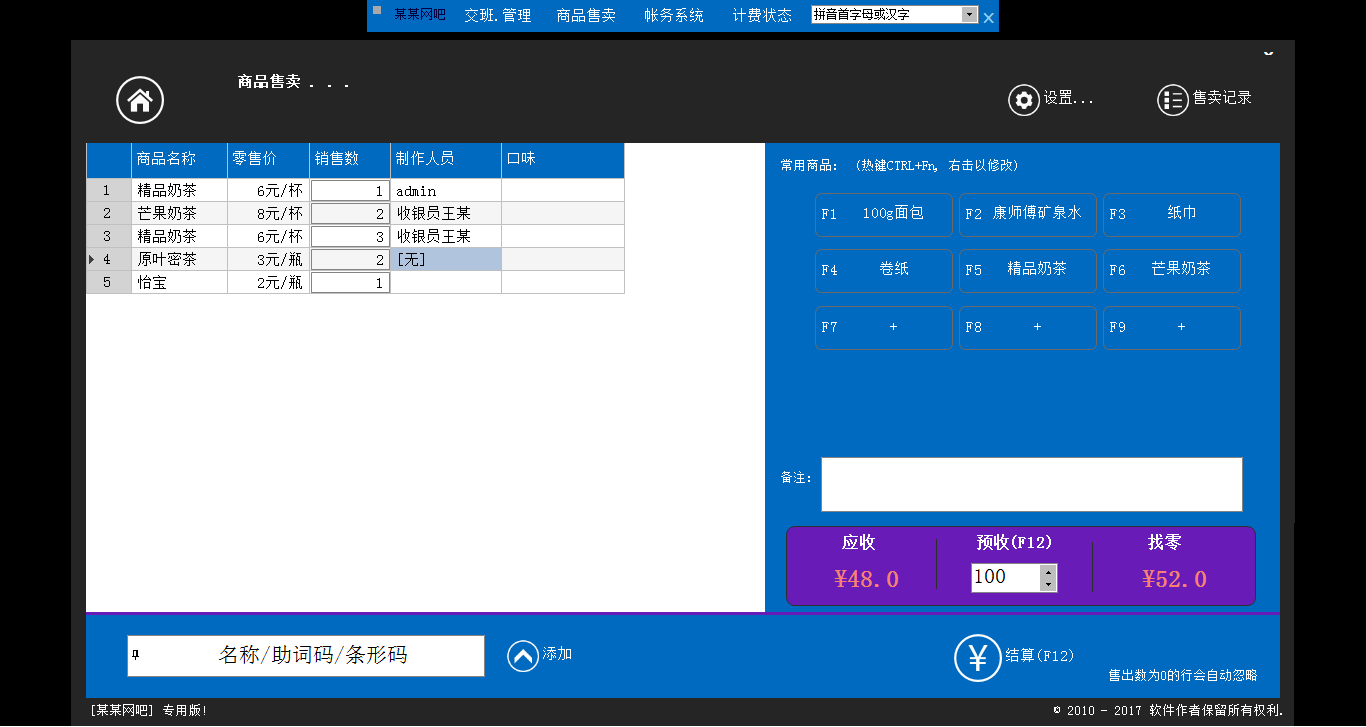The width and height of the screenshot is (1366, 727).
Task: Click the 添加 label
Action: [557, 654]
